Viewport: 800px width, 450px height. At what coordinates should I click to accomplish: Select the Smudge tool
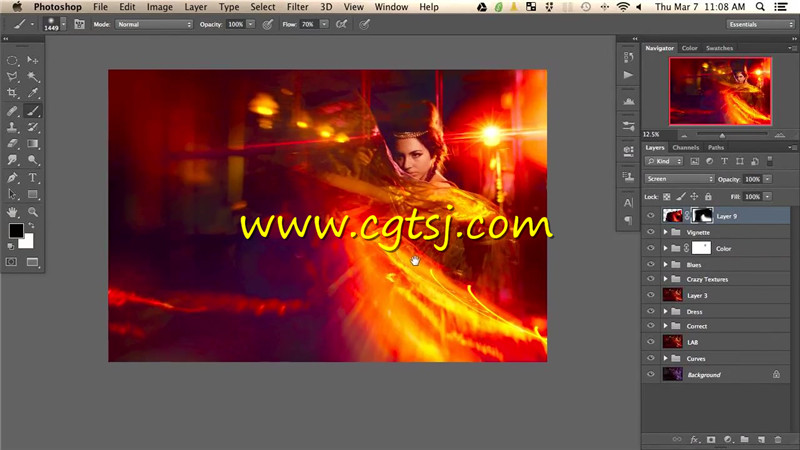tap(12, 160)
